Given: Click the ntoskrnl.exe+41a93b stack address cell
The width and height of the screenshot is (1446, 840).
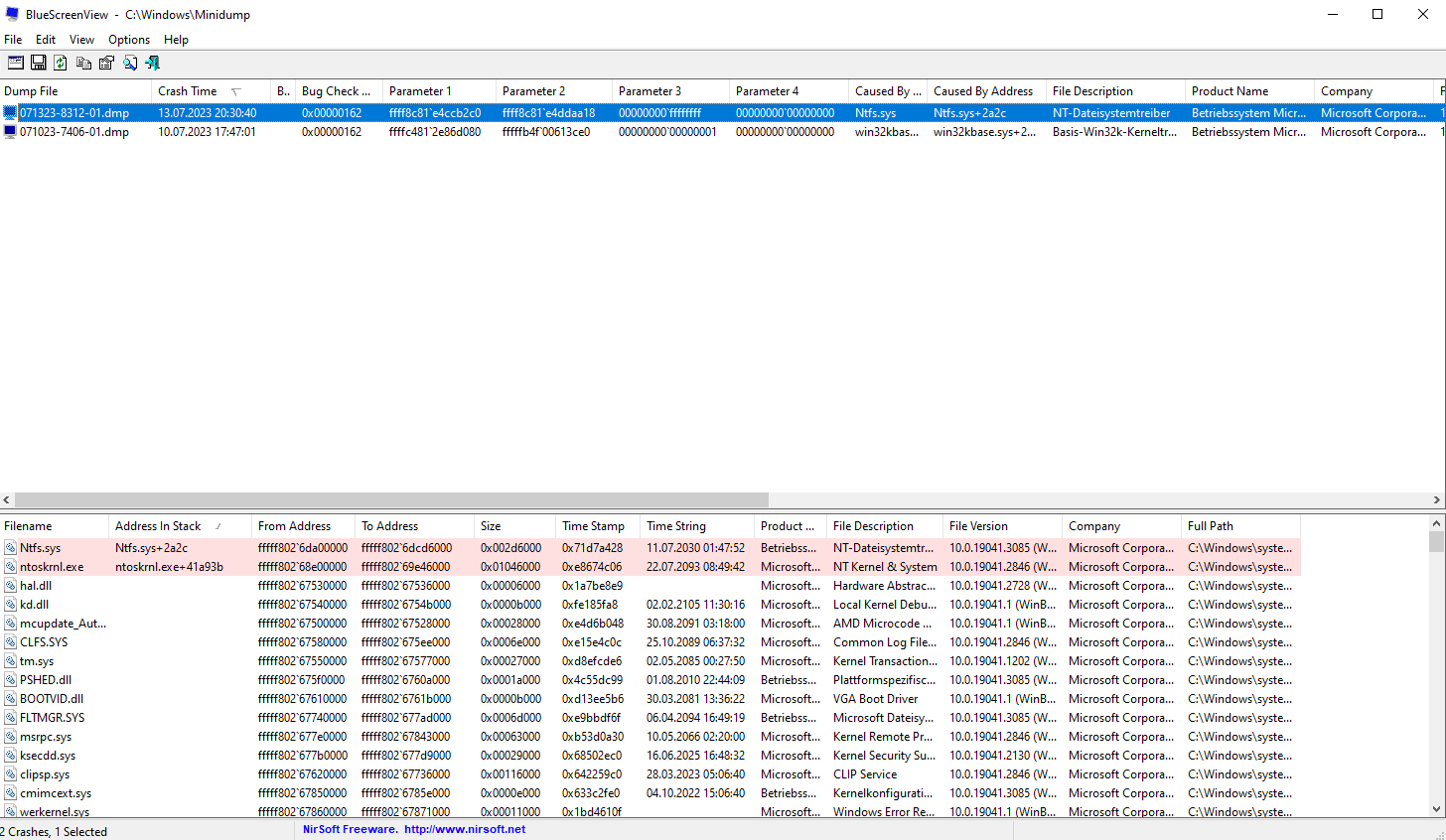Looking at the screenshot, I should pos(169,567).
